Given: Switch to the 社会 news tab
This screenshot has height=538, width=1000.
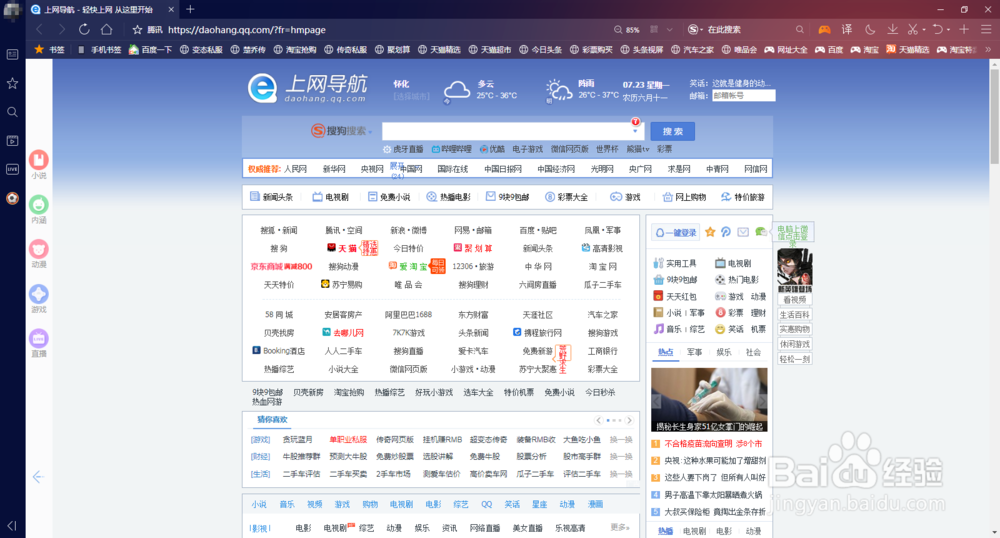Looking at the screenshot, I should tap(753, 352).
